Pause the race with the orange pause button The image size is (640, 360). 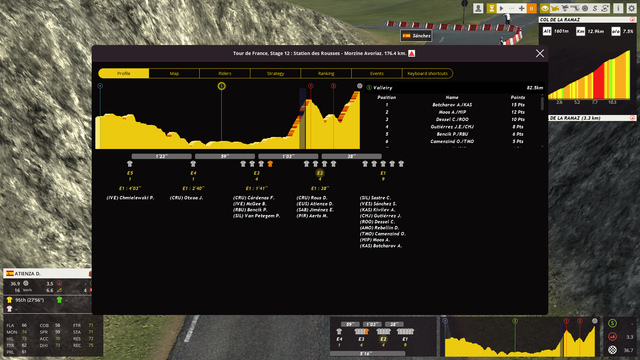click(531, 8)
